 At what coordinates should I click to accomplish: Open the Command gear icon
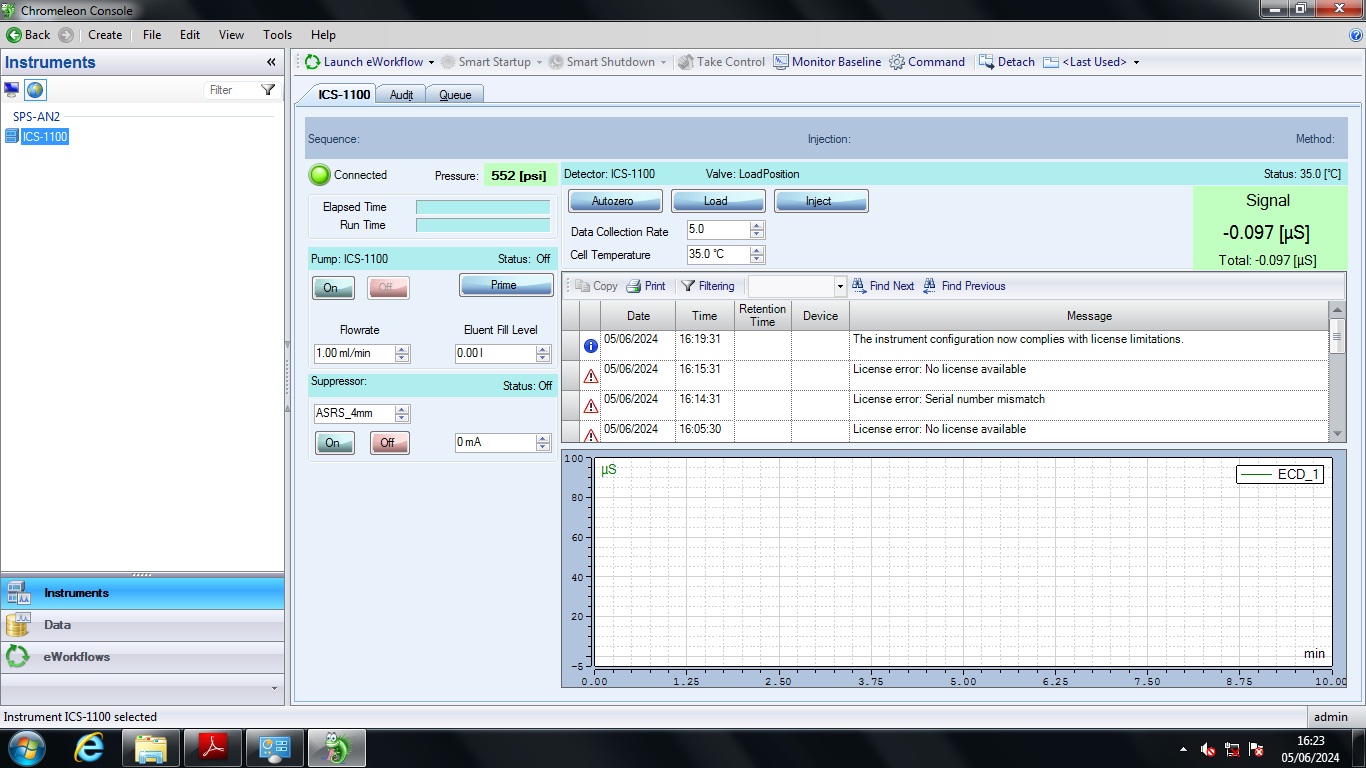897,62
